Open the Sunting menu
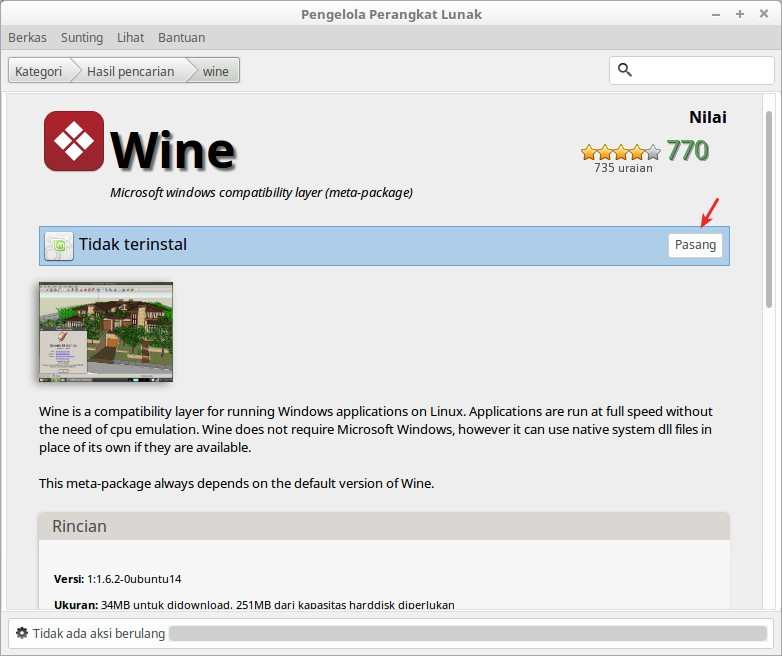This screenshot has height=656, width=782. [x=82, y=37]
